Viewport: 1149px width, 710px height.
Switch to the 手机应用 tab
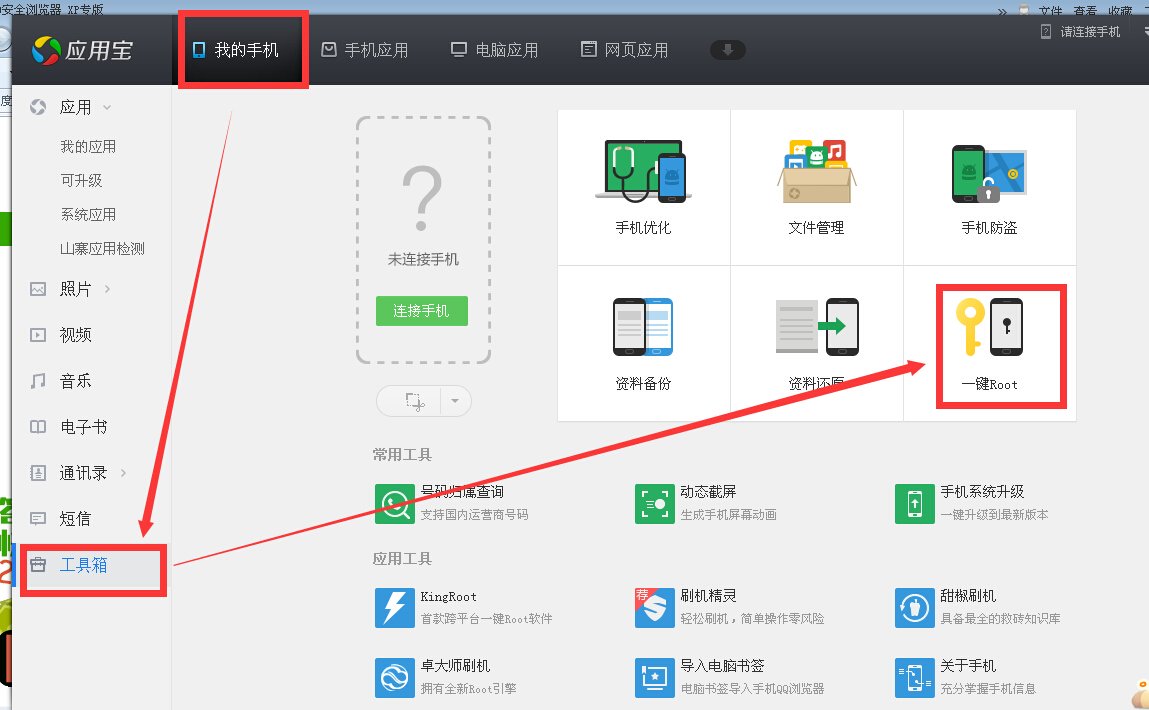tap(365, 50)
